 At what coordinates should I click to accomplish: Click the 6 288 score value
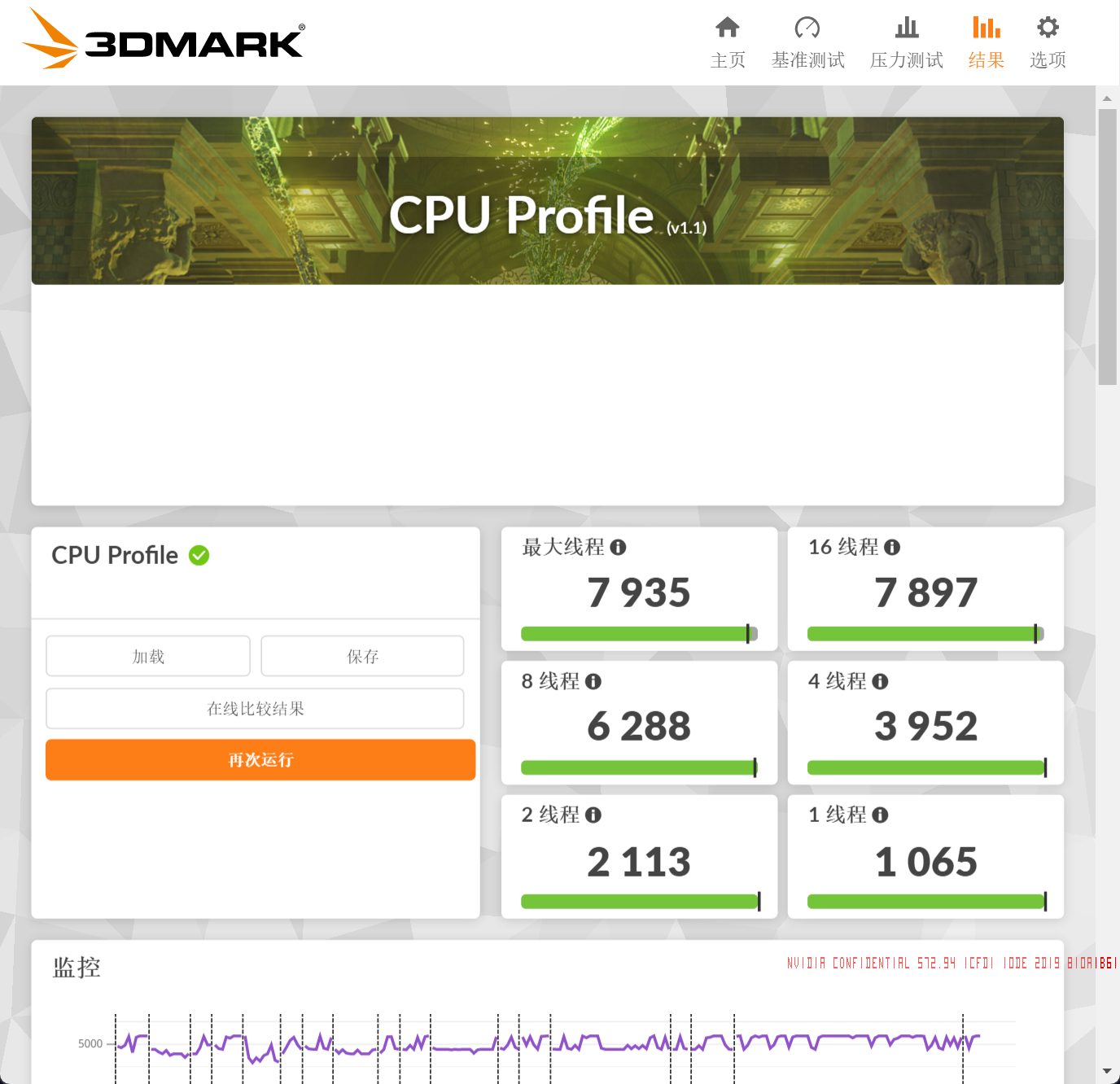pyautogui.click(x=639, y=726)
